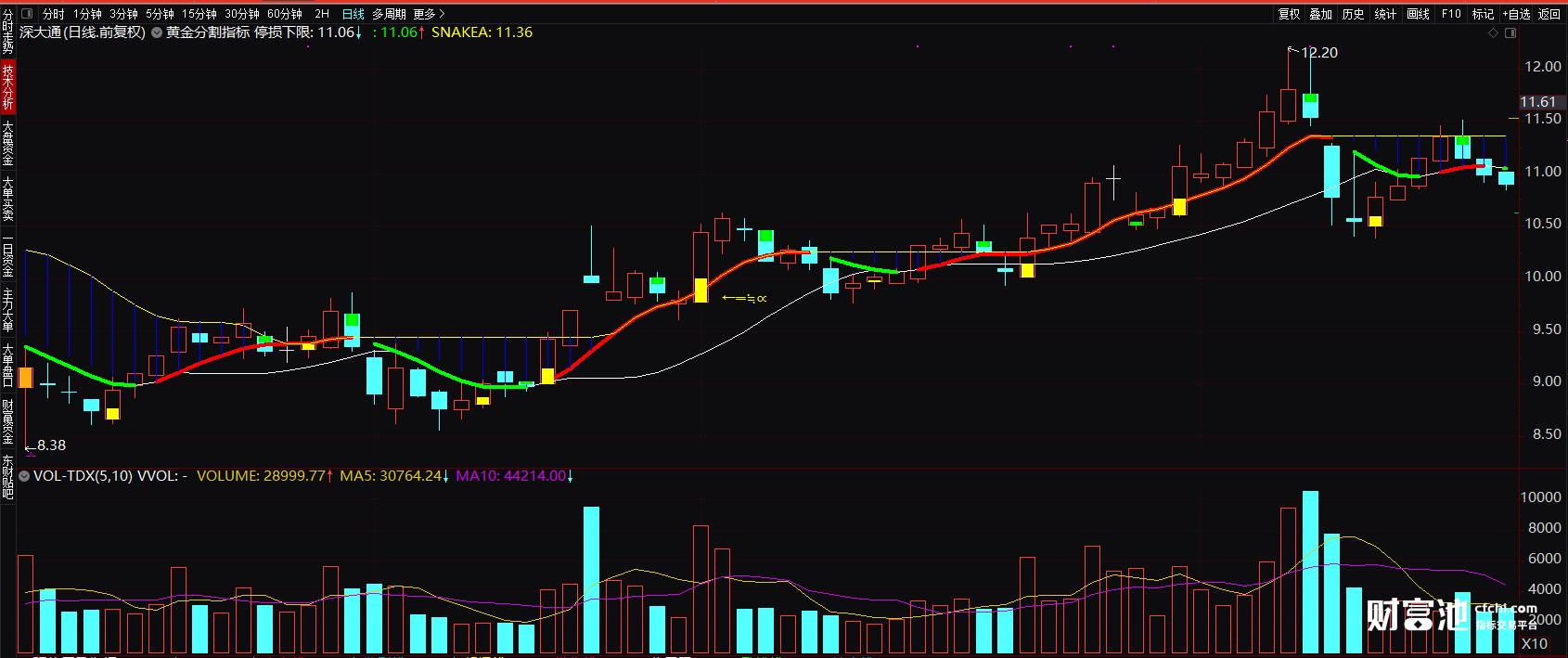The image size is (1568, 658).
Task: Click the 返回 back button
Action: pyautogui.click(x=1549, y=14)
